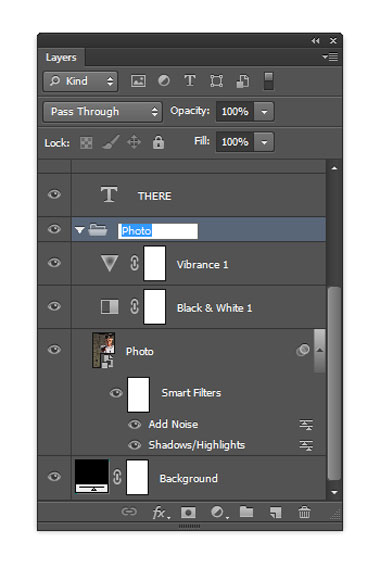This screenshot has width=380, height=568.
Task: Turn layer filtering on or off switch
Action: click(x=268, y=81)
